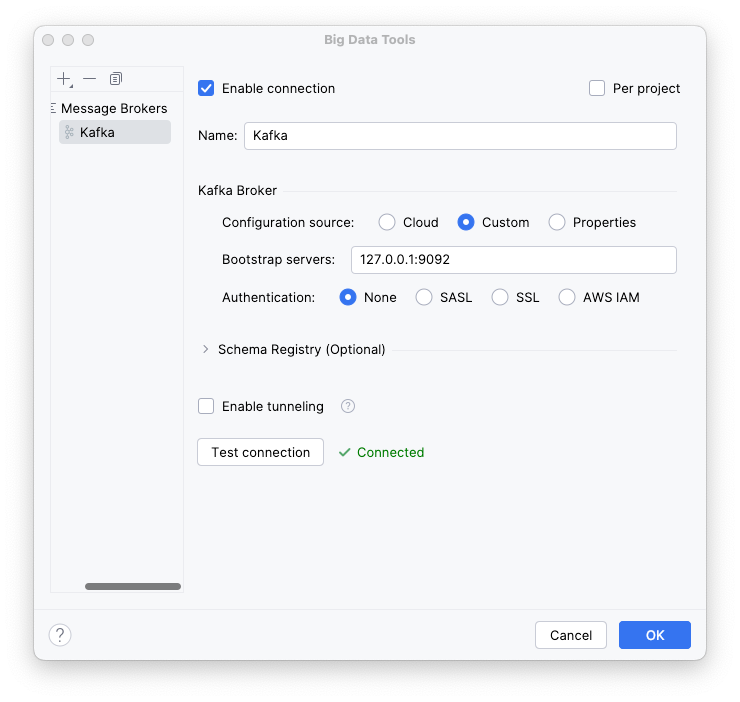Click the add connection plus icon
Viewport: 740px width, 702px height.
click(x=64, y=79)
